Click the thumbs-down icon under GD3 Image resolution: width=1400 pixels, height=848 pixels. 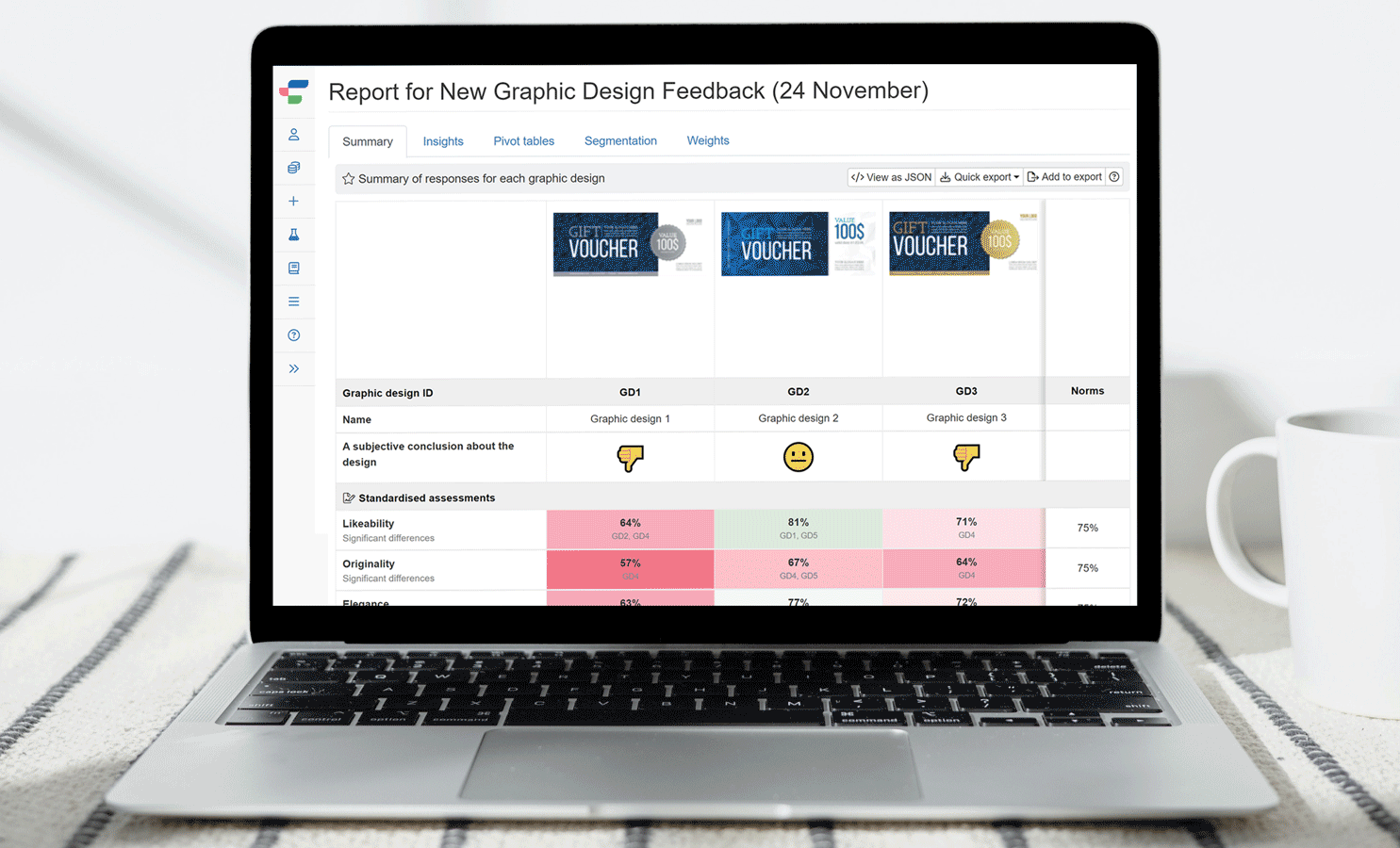point(966,457)
